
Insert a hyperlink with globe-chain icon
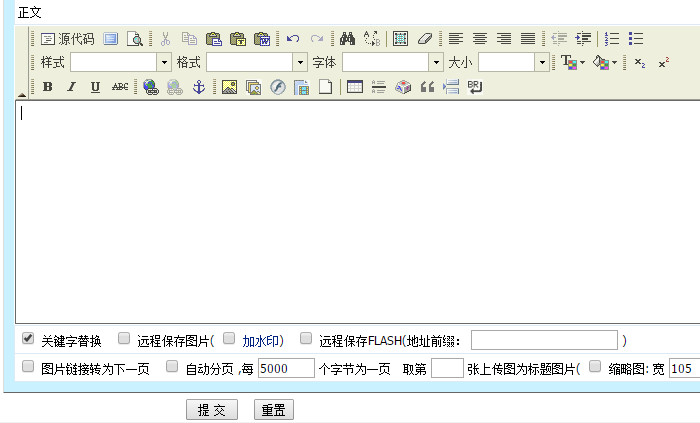(151, 87)
